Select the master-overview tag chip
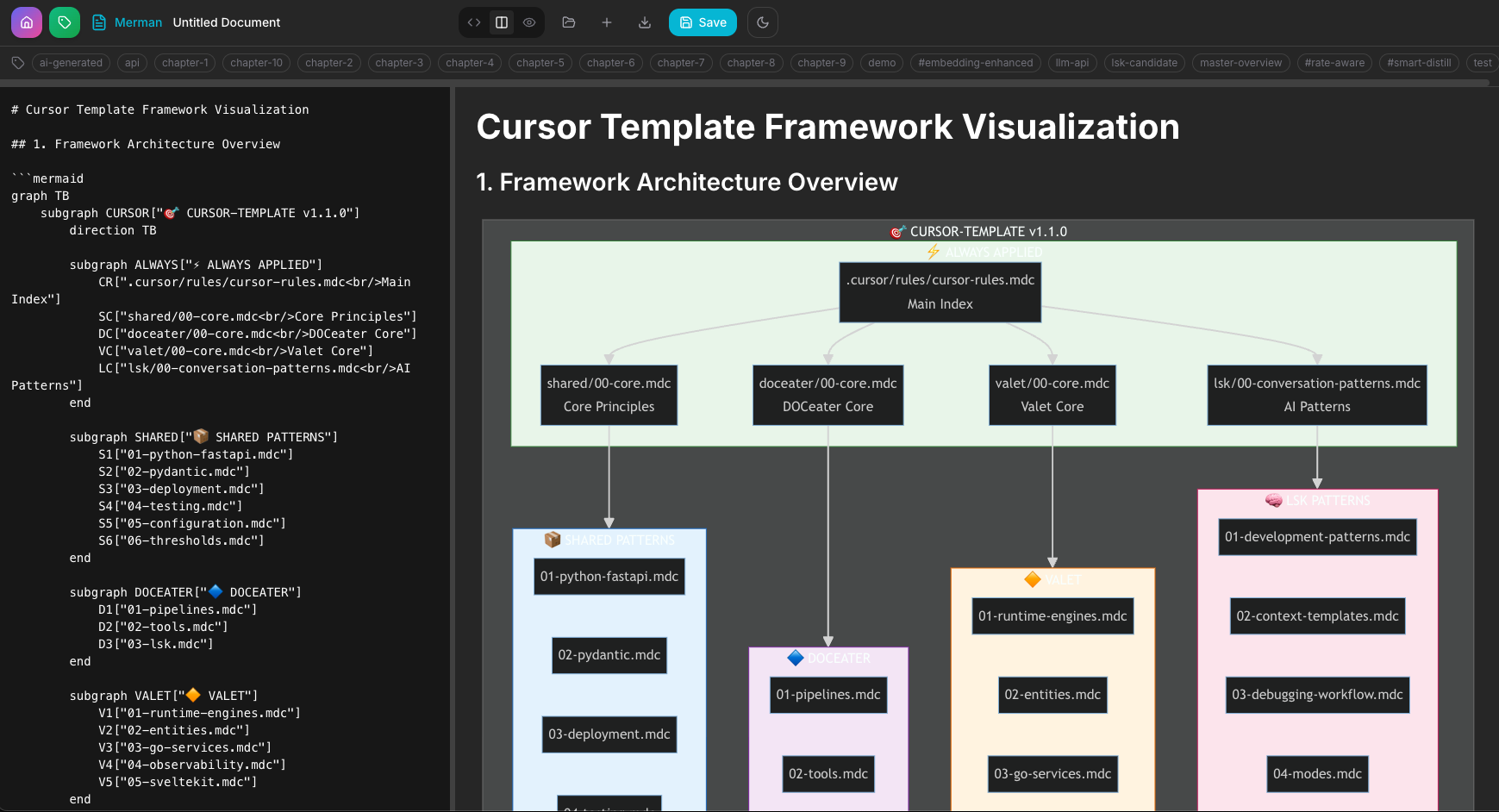 pos(1240,62)
